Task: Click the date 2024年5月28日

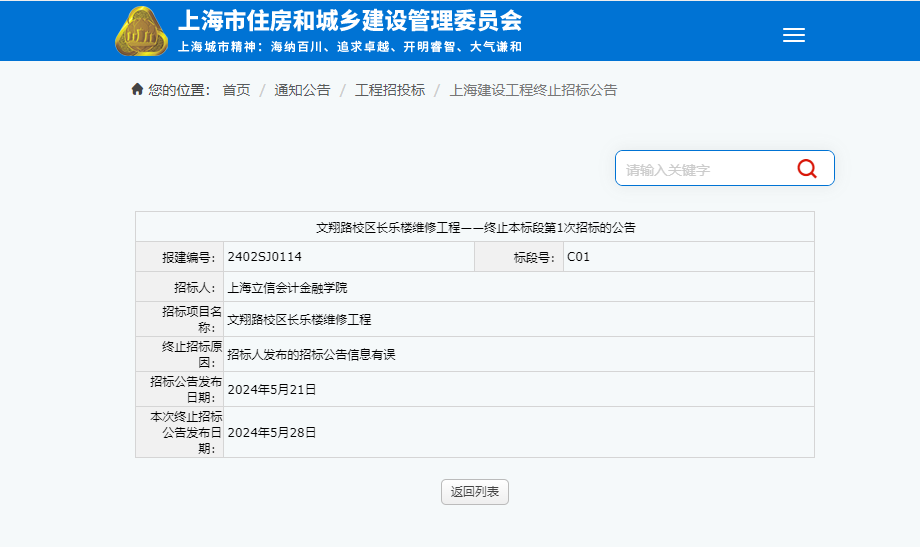Action: (271, 433)
